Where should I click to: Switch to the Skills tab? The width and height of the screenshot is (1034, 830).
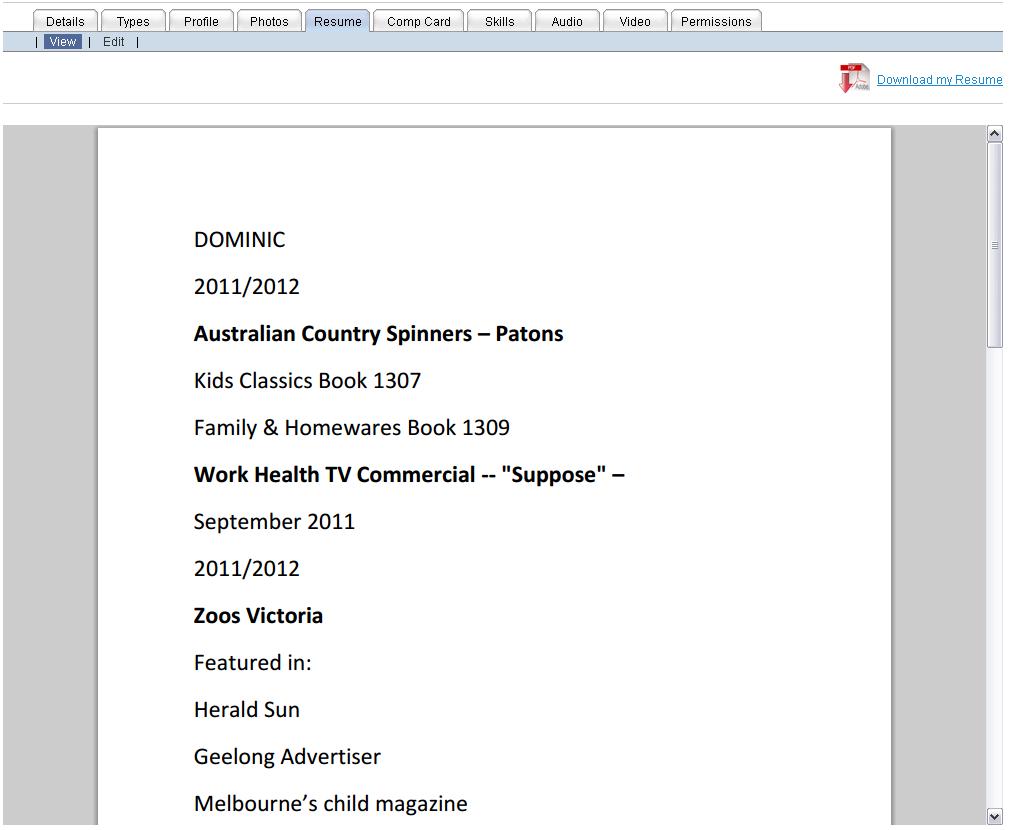(499, 21)
